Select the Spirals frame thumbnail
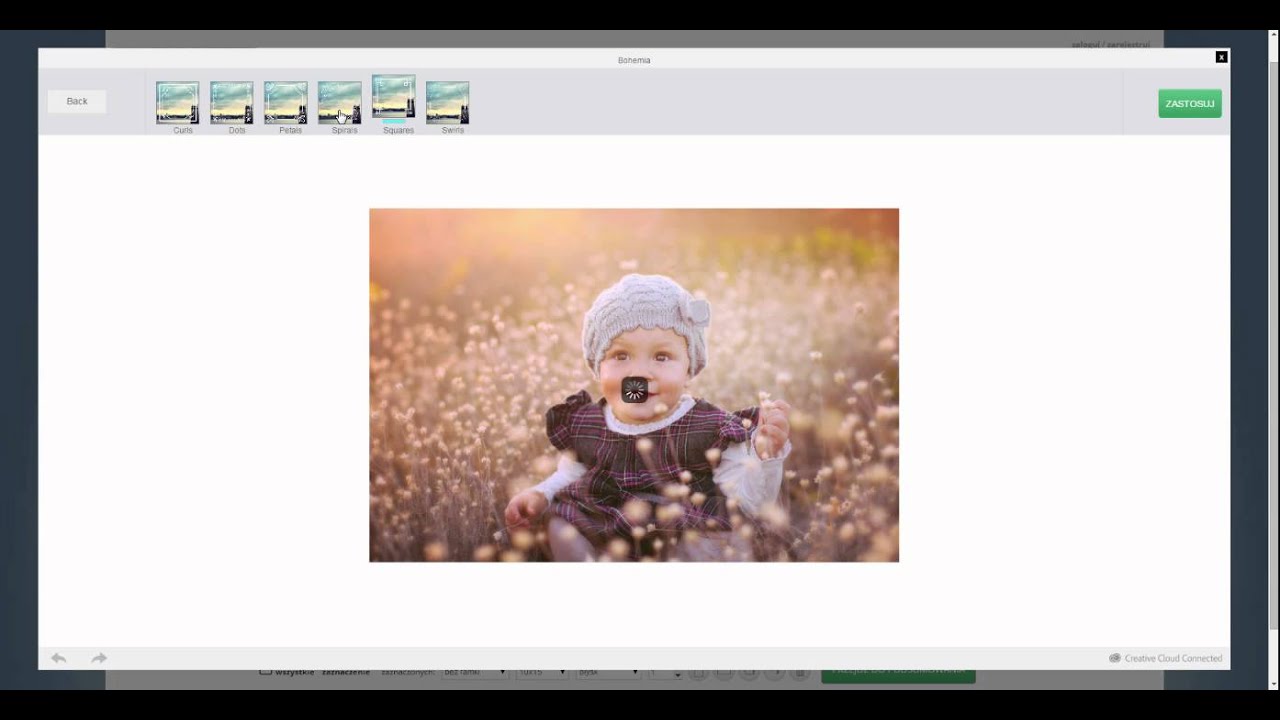This screenshot has width=1280, height=720. pos(340,102)
